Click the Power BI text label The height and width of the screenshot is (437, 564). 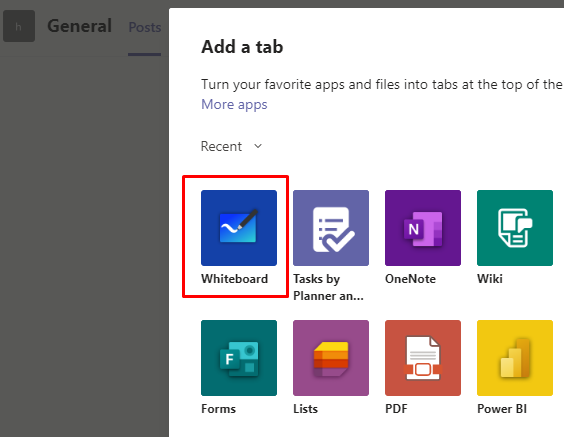(x=502, y=409)
